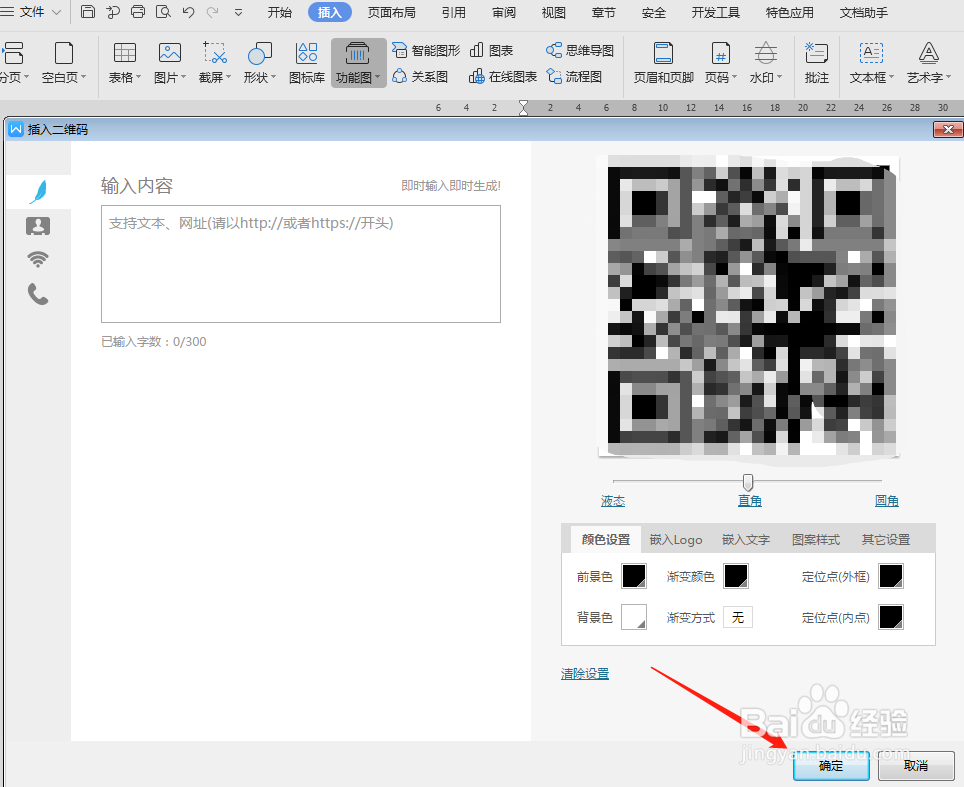Viewport: 964px width, 787px height.
Task: Click the Save icon in quick toolbar
Action: (x=88, y=12)
